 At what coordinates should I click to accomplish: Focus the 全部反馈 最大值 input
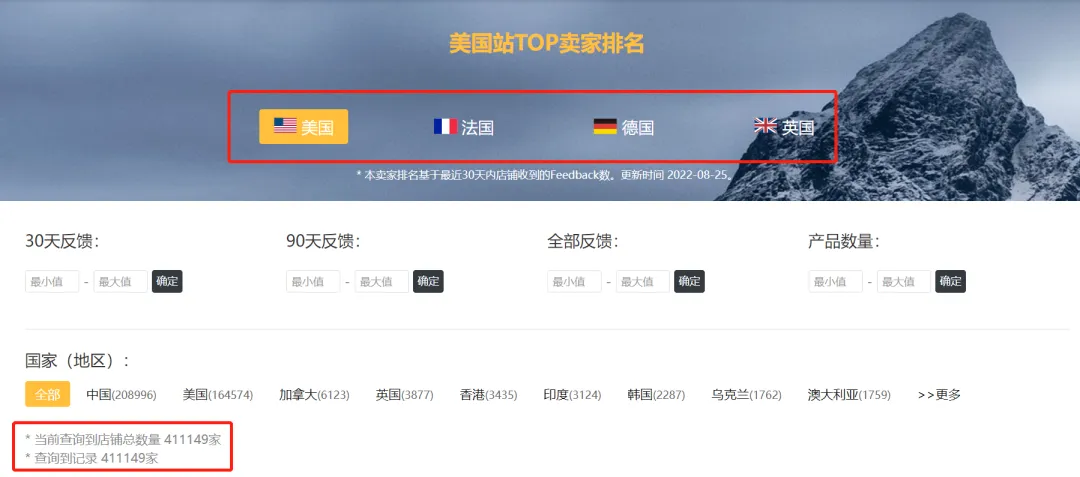point(643,282)
